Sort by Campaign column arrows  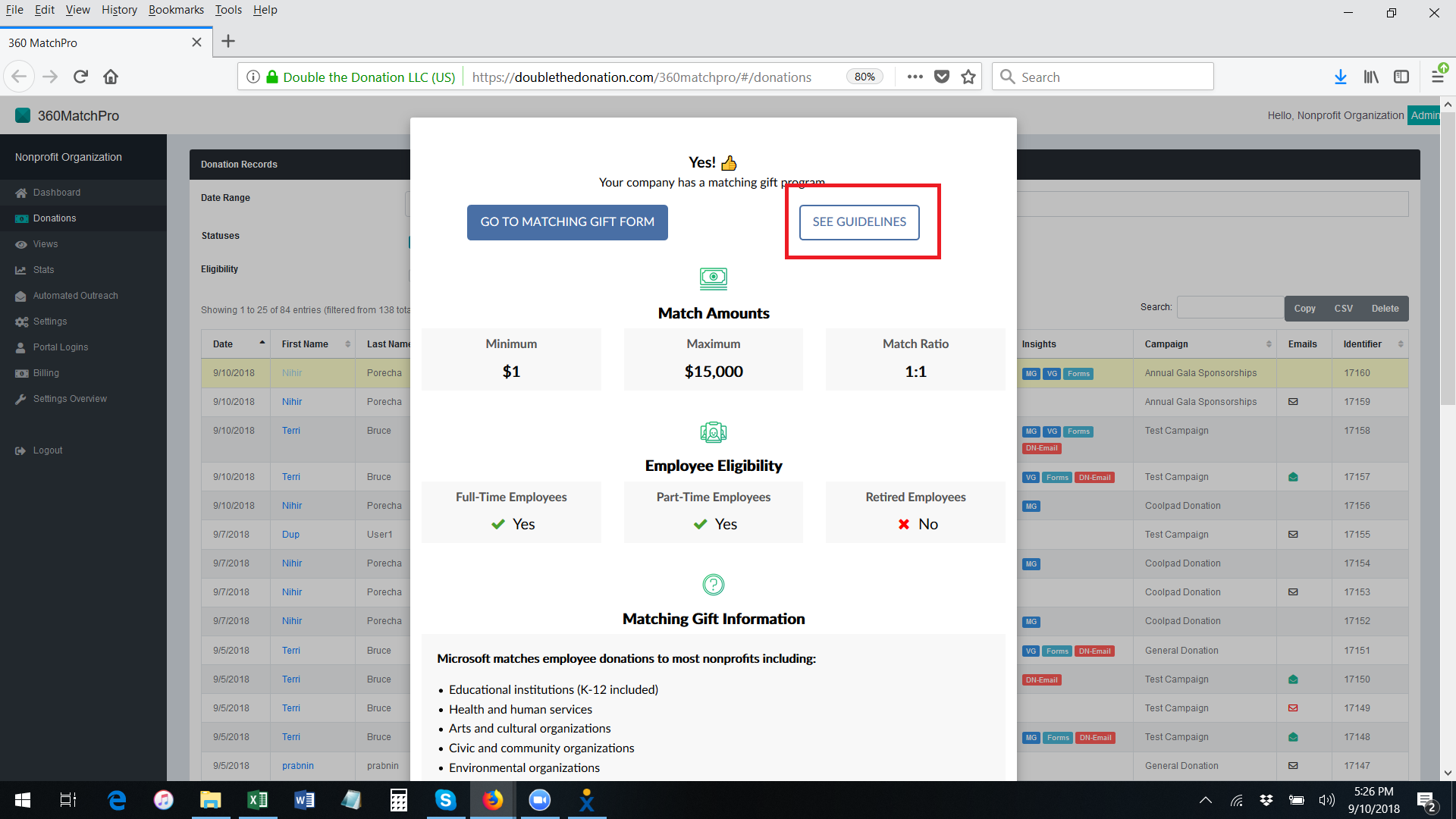point(1269,344)
